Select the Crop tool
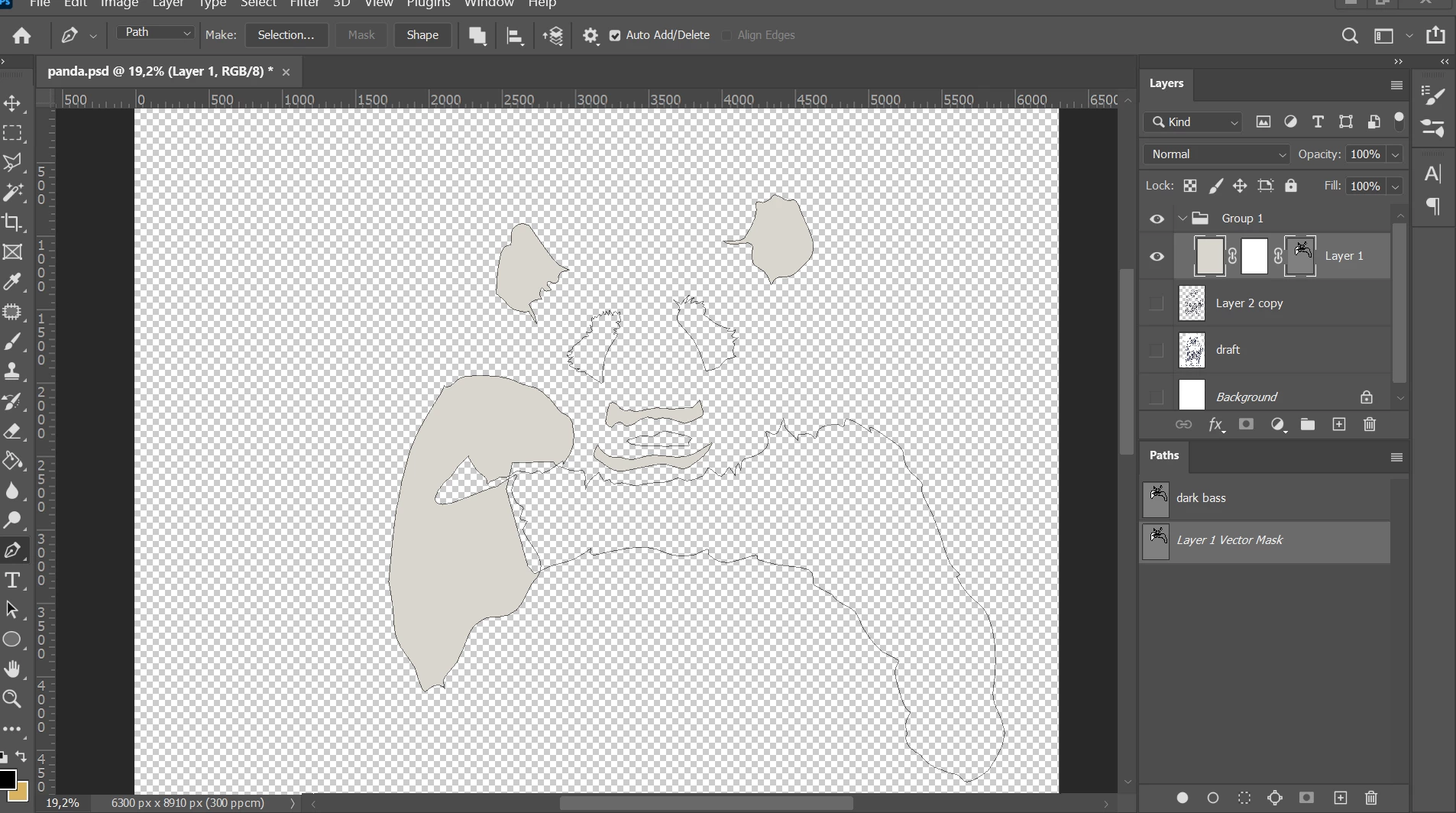The width and height of the screenshot is (1456, 813). pyautogui.click(x=12, y=222)
